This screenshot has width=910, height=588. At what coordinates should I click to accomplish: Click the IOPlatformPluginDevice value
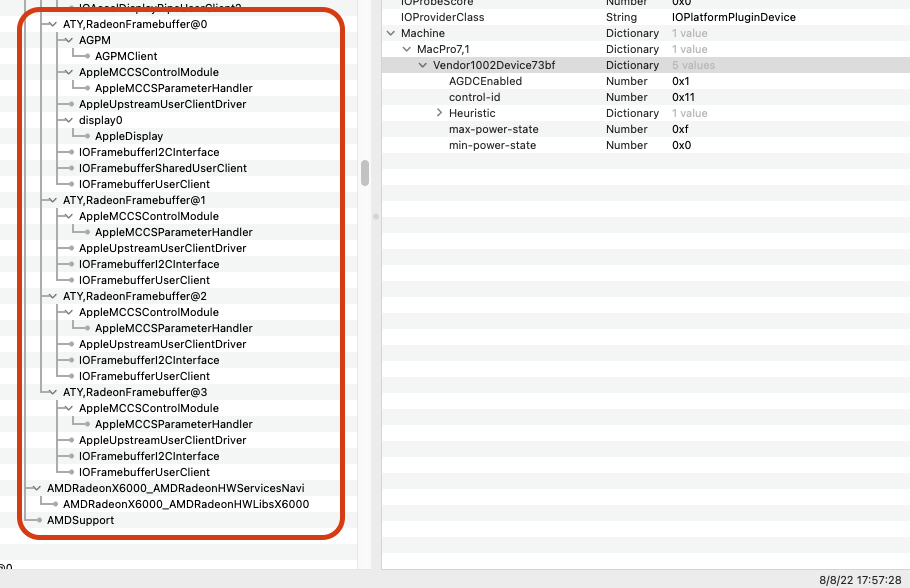click(x=734, y=17)
